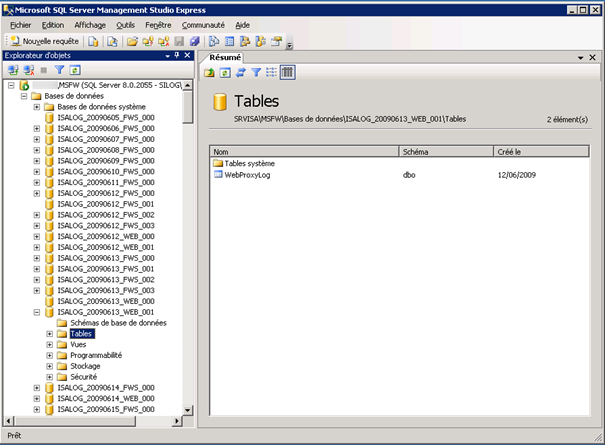Viewport: 605px width, 445px height.
Task: Select the Résumé tab
Action: (225, 58)
